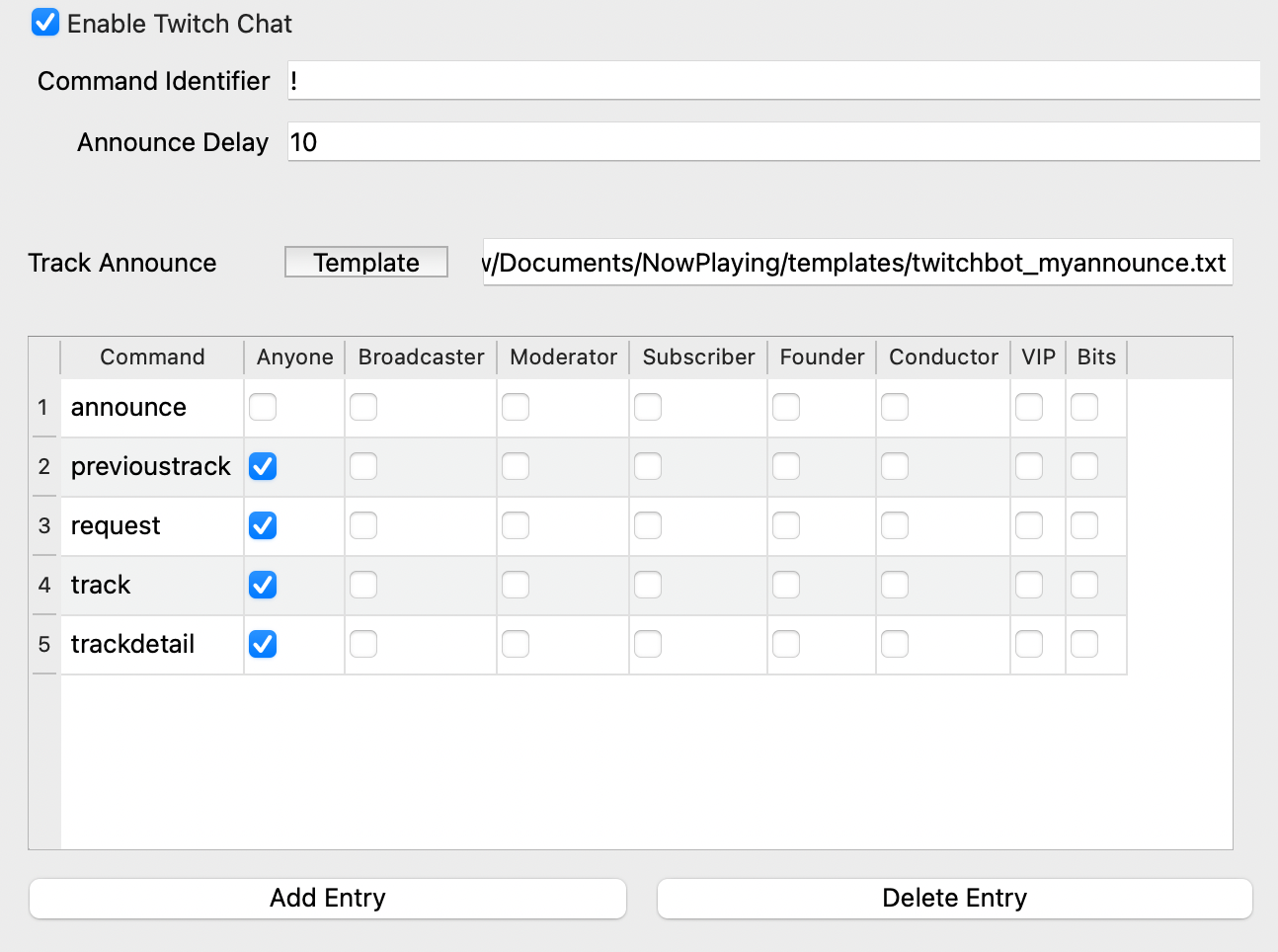This screenshot has height=952, width=1278.
Task: Disable the Enable Twitch Chat checkbox
Action: click(45, 23)
